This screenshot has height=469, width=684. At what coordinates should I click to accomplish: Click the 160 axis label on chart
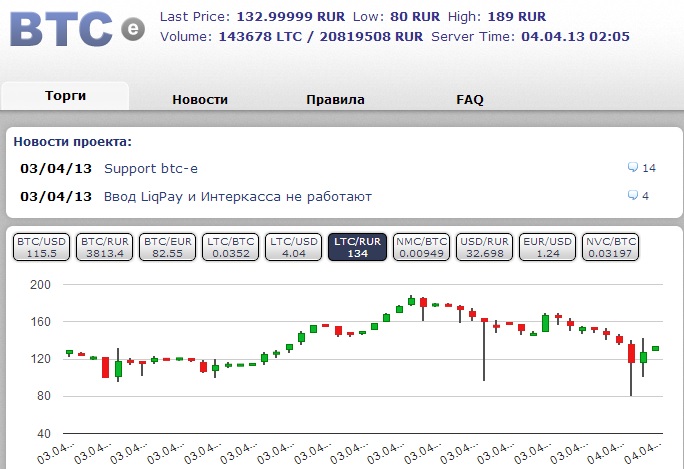40,322
